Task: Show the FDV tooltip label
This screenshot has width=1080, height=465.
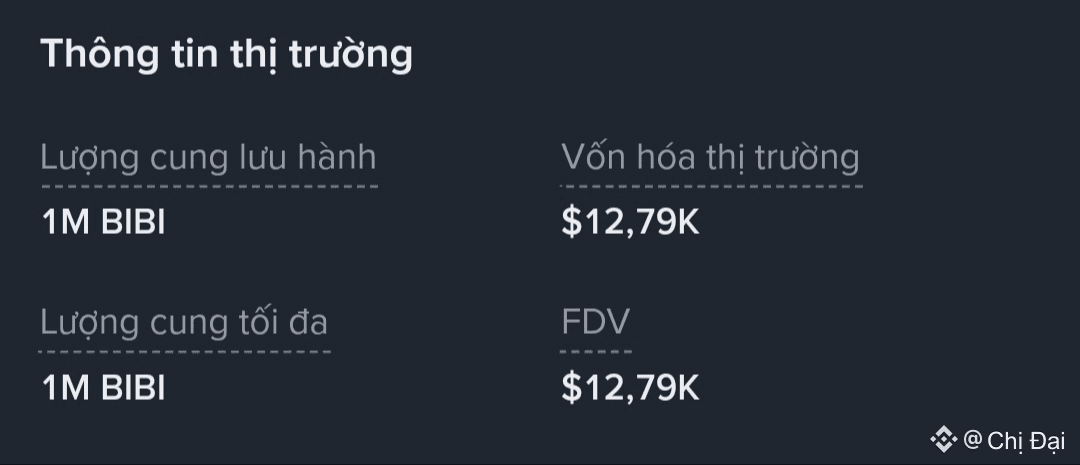Action: 596,322
